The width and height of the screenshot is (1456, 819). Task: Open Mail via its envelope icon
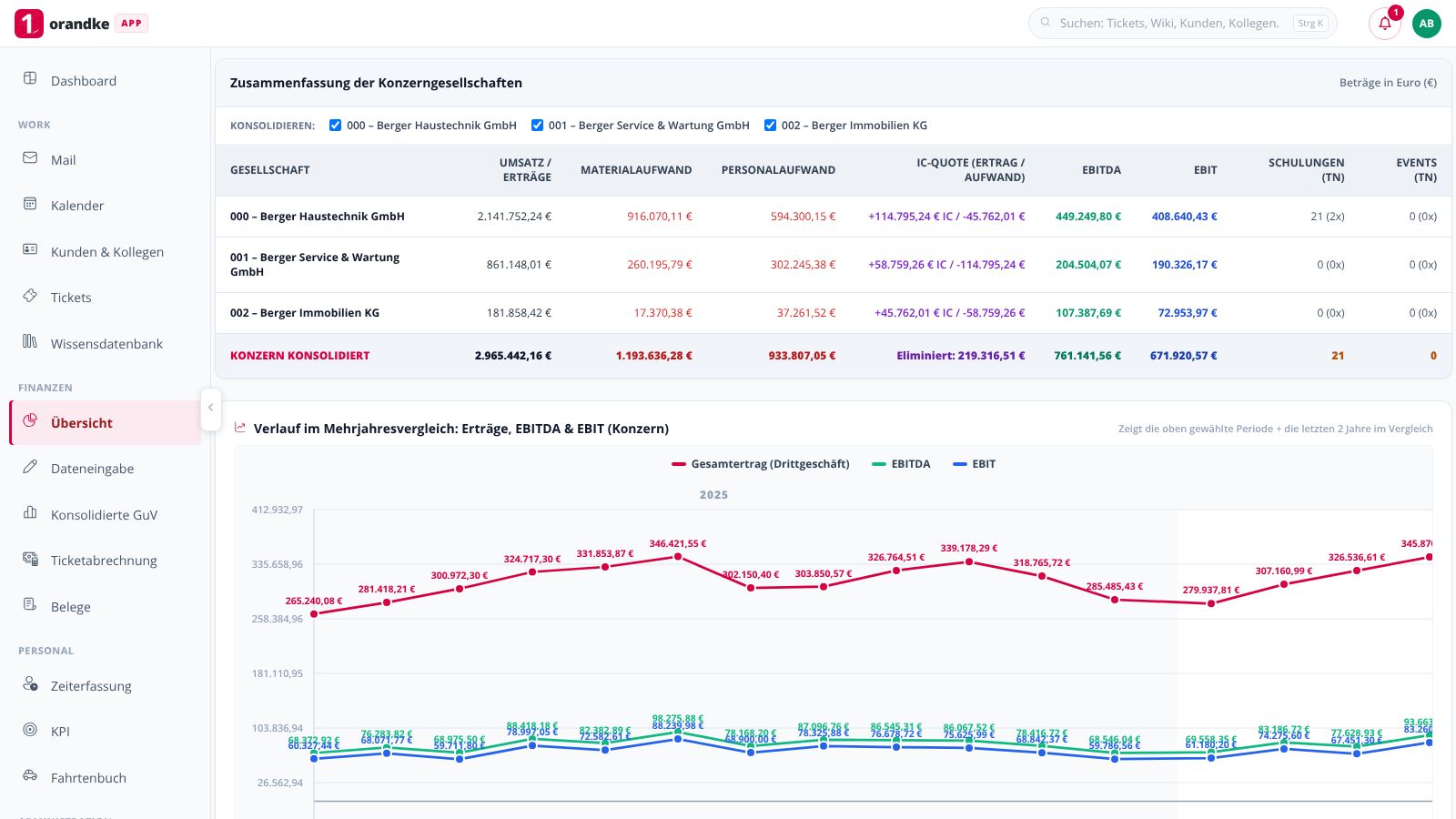30,157
